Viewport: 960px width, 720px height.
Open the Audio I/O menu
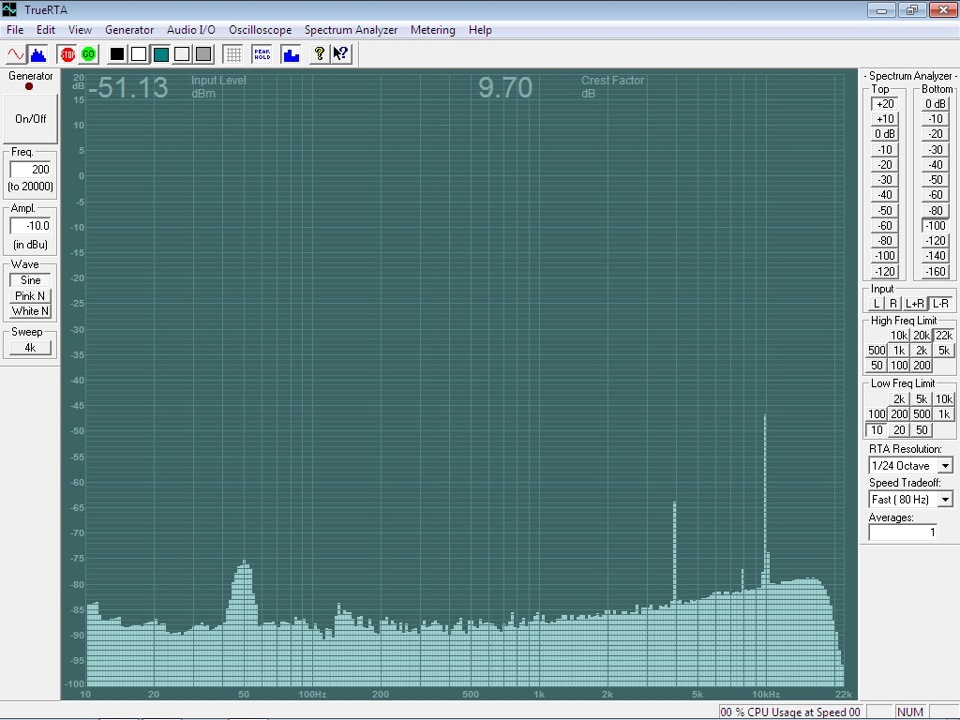[191, 30]
